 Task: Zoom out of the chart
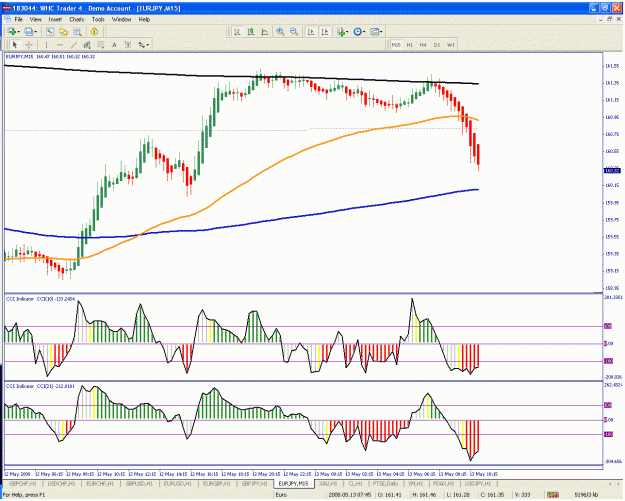(x=294, y=31)
